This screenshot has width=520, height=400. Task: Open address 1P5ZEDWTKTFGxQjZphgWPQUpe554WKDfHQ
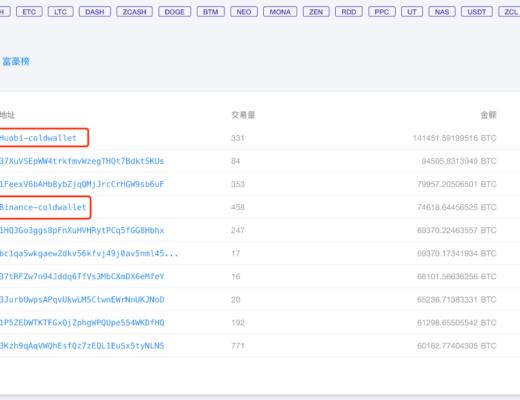82,323
